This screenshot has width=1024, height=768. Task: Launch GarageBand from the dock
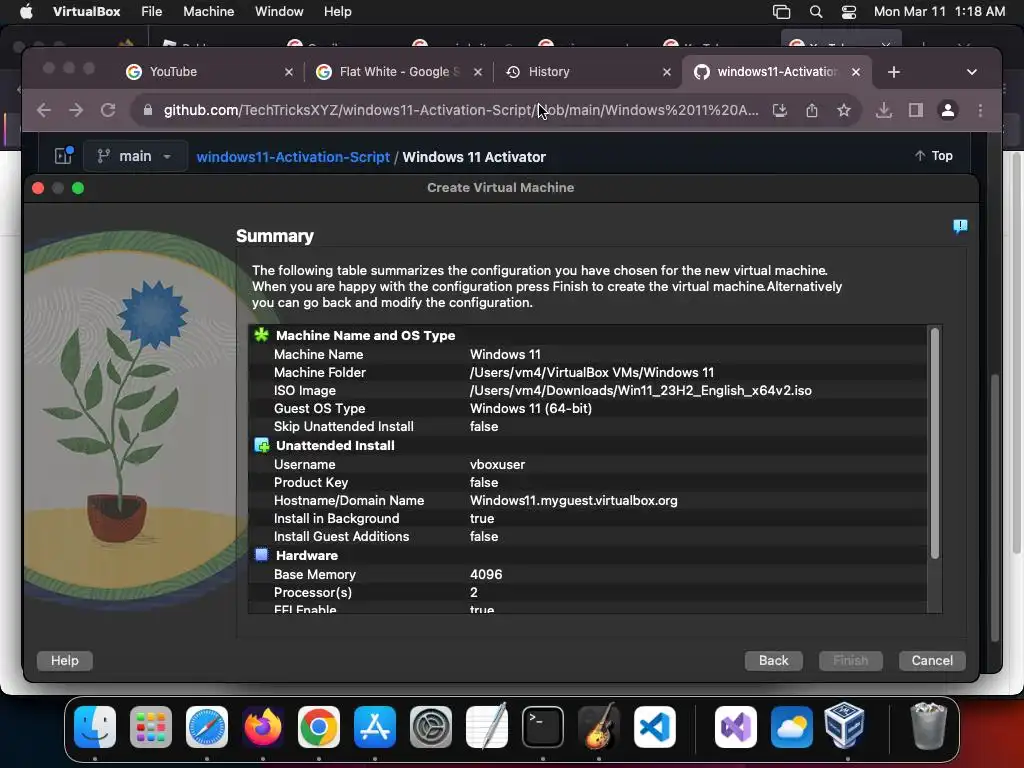point(599,727)
